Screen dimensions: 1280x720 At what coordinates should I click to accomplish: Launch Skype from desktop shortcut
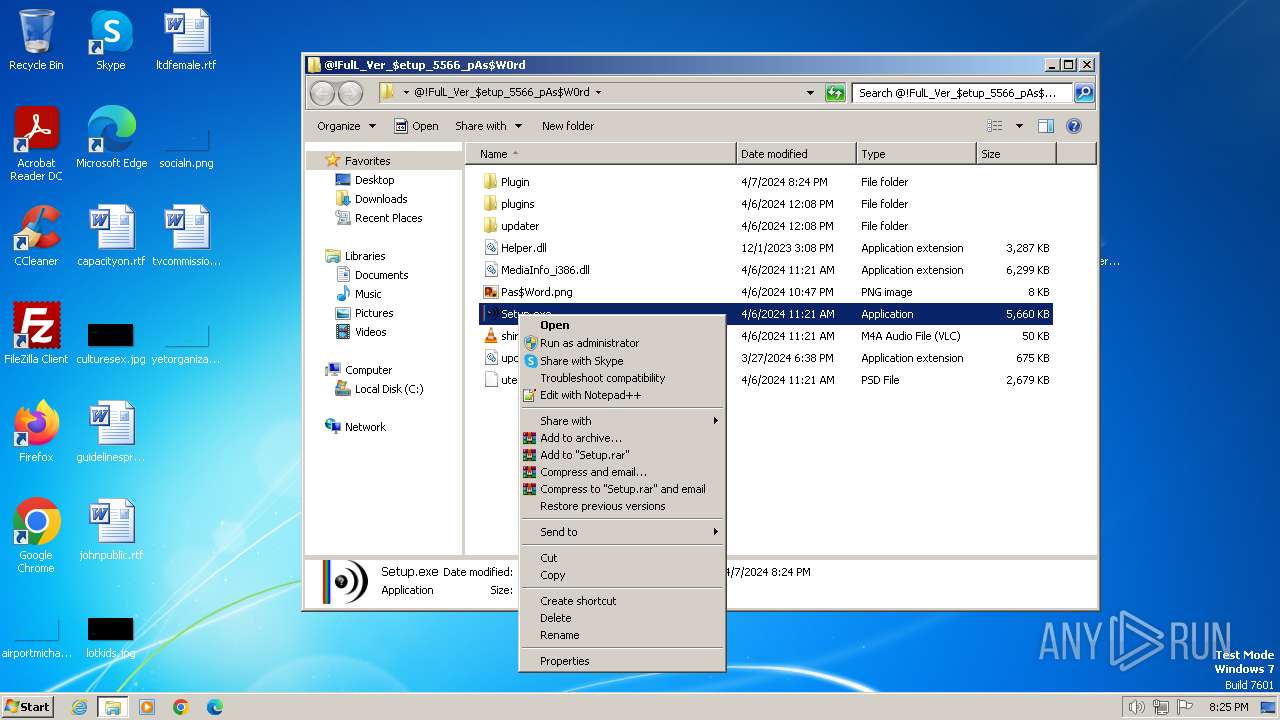coord(110,40)
